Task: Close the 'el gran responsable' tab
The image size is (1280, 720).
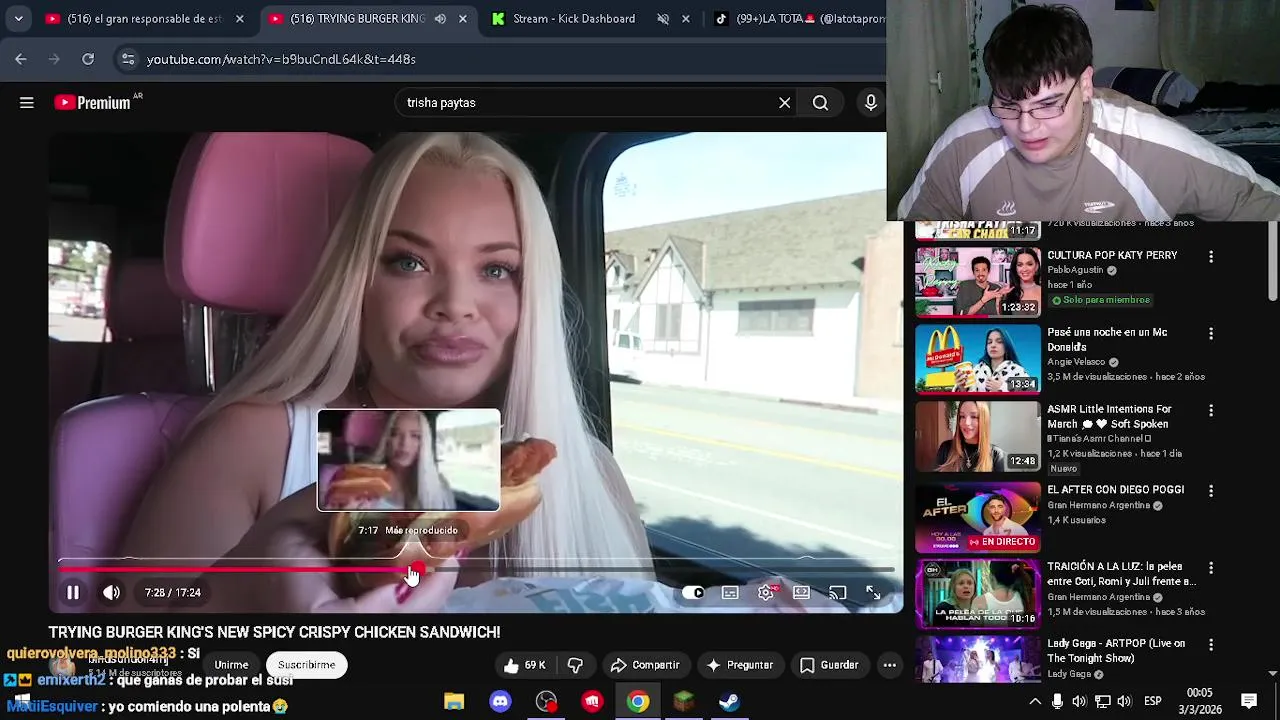Action: pos(239,18)
